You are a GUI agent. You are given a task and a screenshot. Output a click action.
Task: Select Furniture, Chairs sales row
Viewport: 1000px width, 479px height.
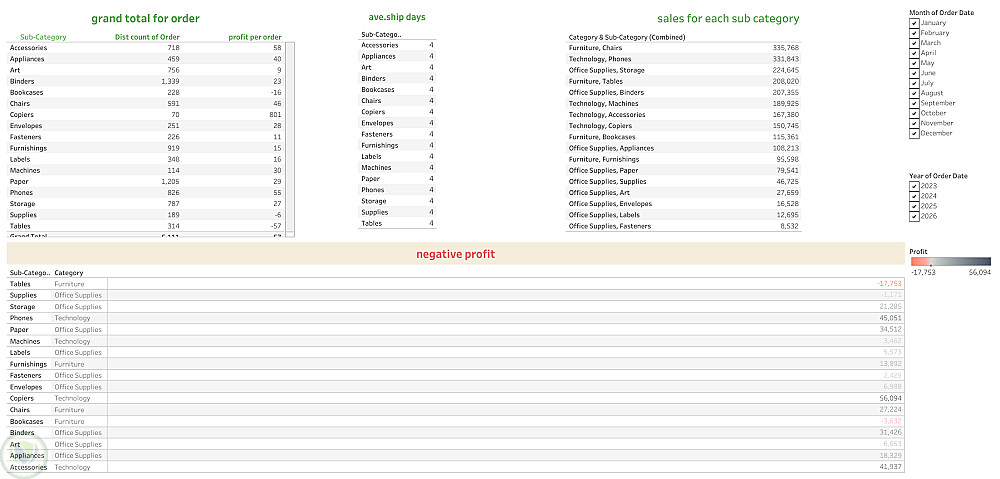point(684,48)
